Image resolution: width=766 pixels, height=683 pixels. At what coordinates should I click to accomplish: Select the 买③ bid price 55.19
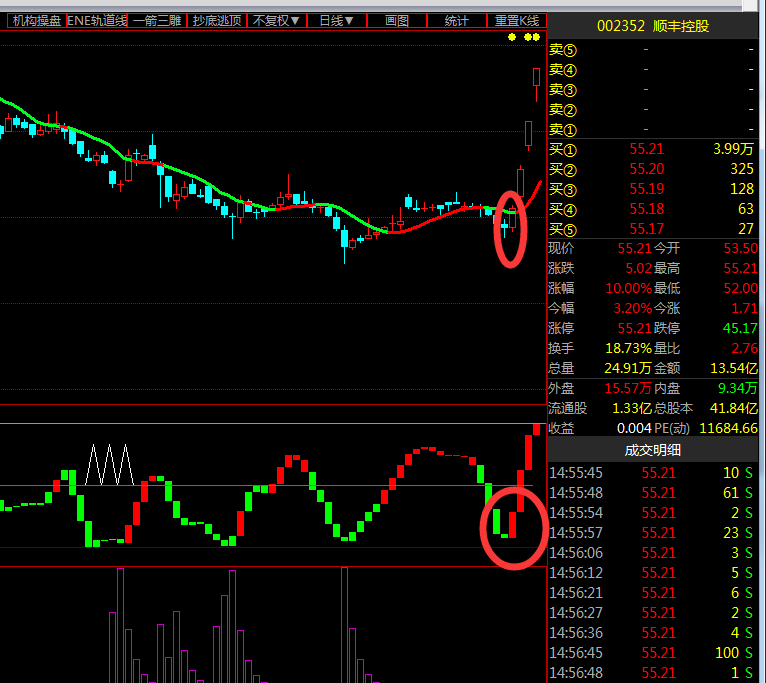tap(647, 189)
